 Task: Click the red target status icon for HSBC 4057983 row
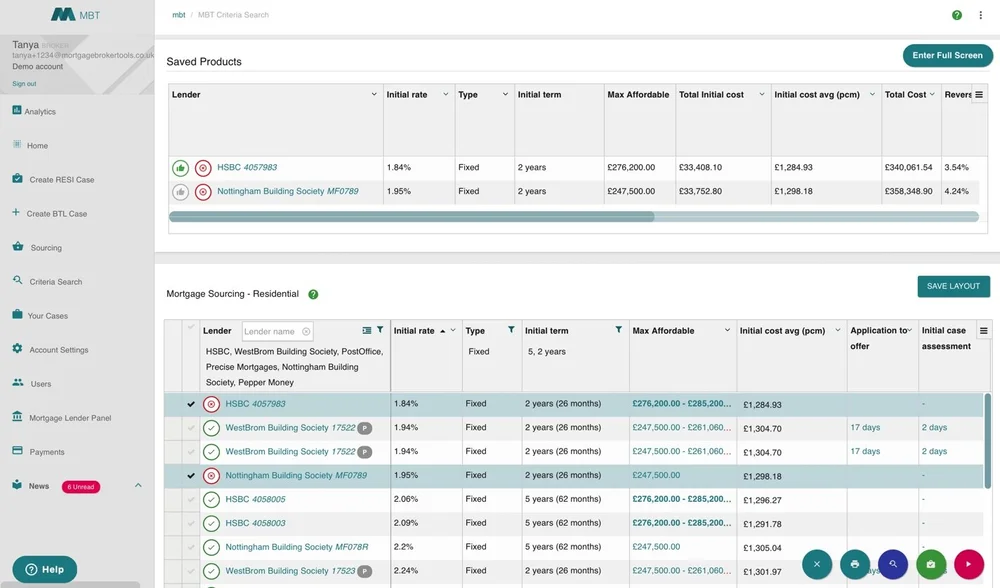coord(211,404)
